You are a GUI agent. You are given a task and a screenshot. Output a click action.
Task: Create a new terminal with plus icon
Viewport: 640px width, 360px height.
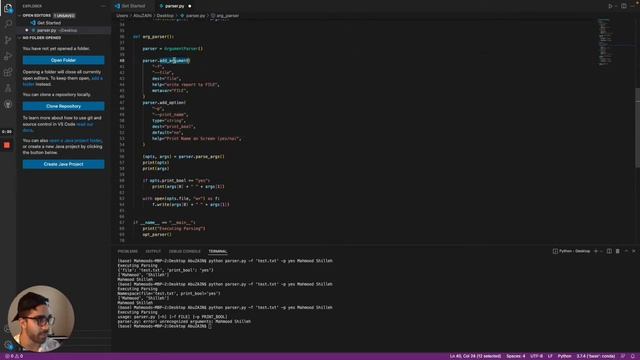point(596,251)
